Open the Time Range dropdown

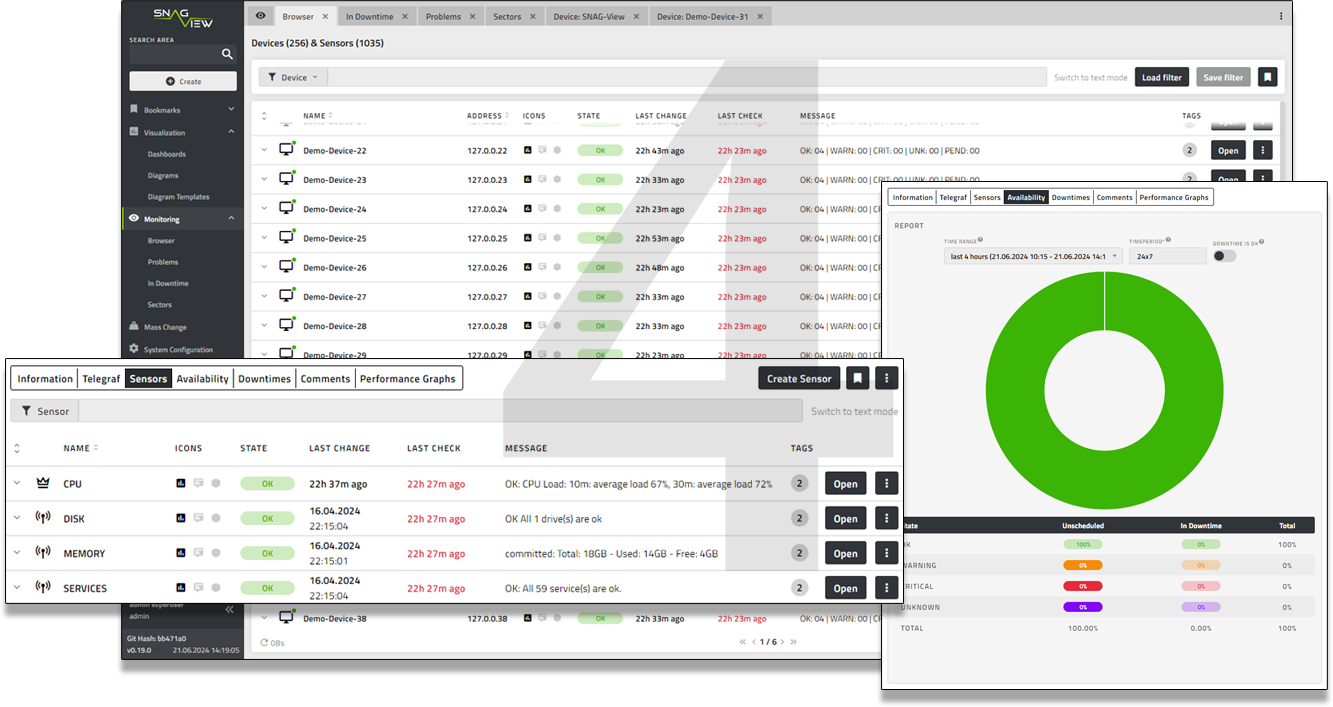click(1033, 256)
